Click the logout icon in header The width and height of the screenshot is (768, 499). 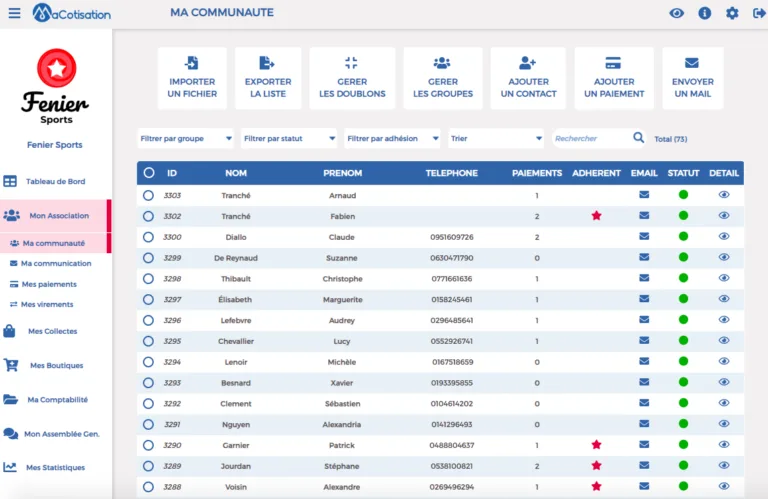(x=759, y=13)
